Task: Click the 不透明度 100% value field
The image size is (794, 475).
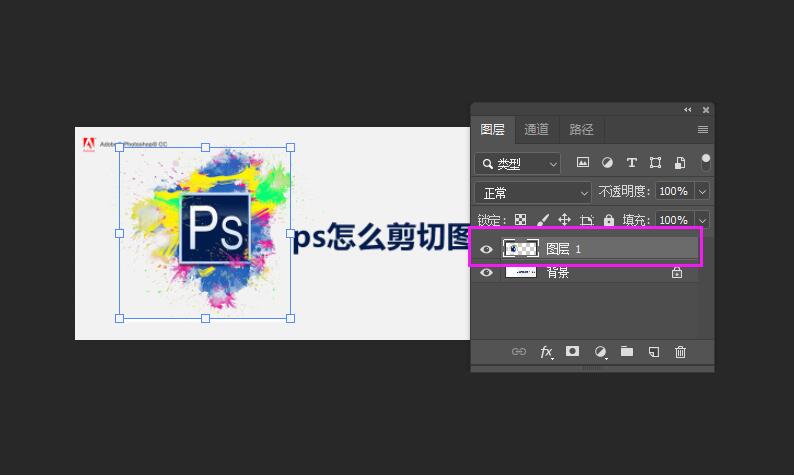Action: tap(674, 191)
